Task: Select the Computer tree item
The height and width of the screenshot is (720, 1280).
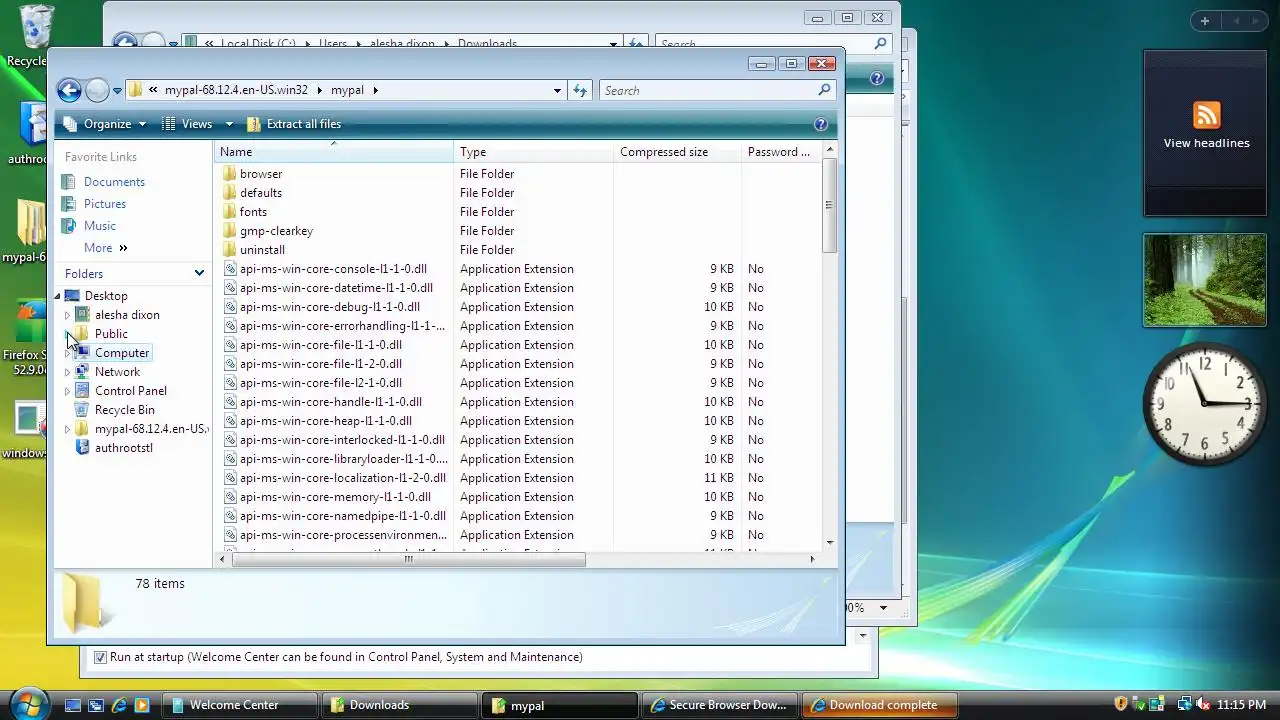Action: [122, 353]
